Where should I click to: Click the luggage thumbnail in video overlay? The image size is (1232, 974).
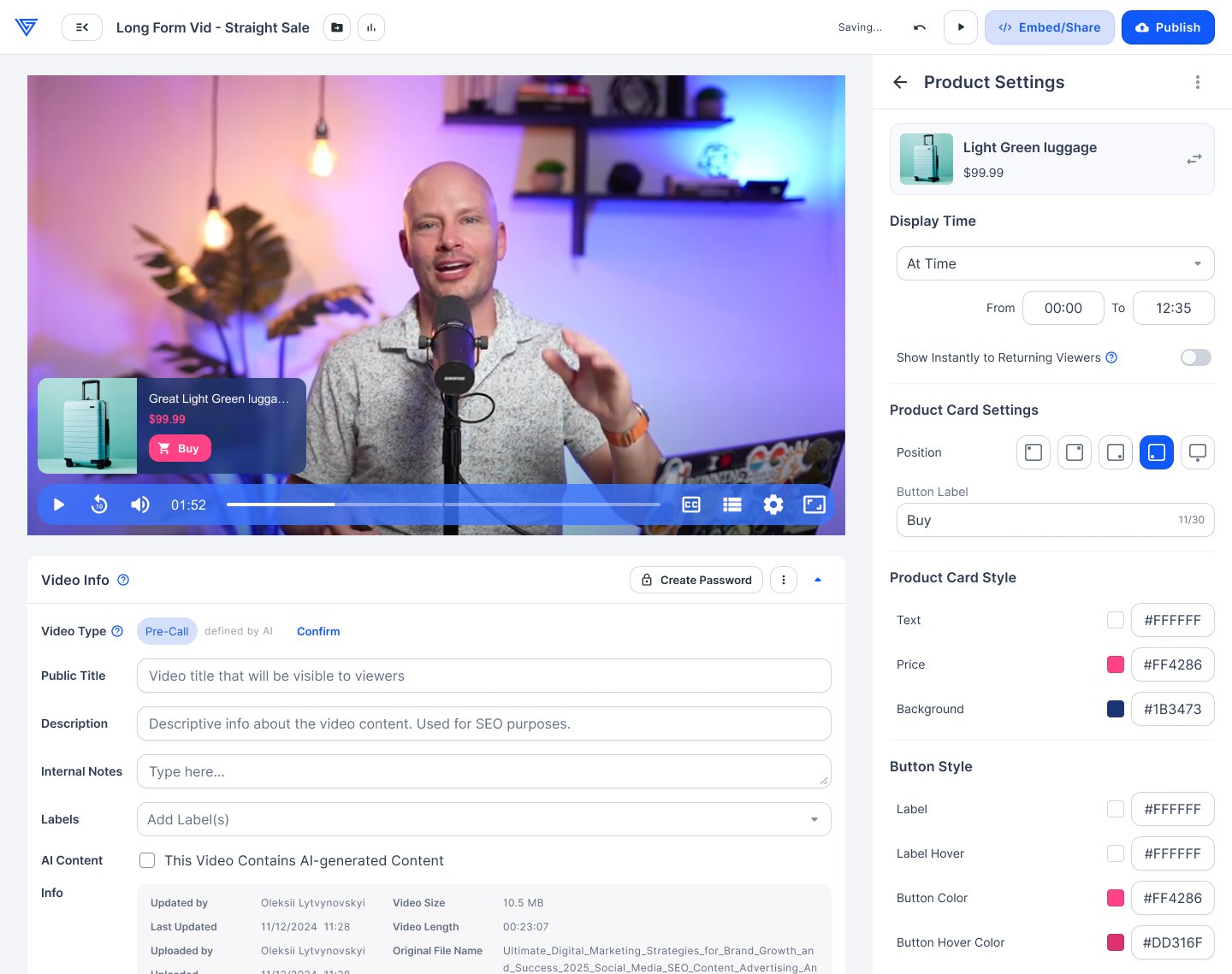(87, 426)
